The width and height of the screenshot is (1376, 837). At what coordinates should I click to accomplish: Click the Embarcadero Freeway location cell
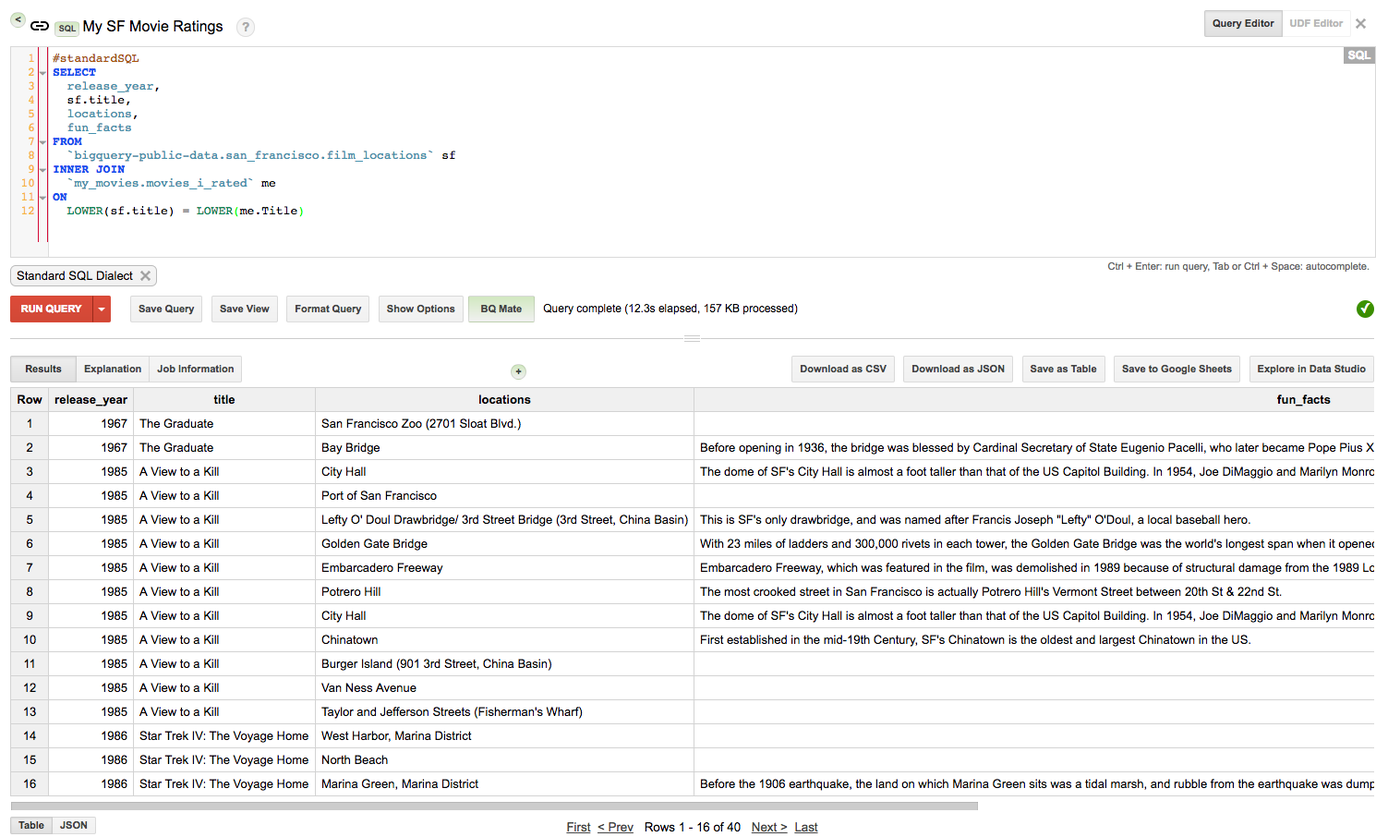[x=504, y=568]
